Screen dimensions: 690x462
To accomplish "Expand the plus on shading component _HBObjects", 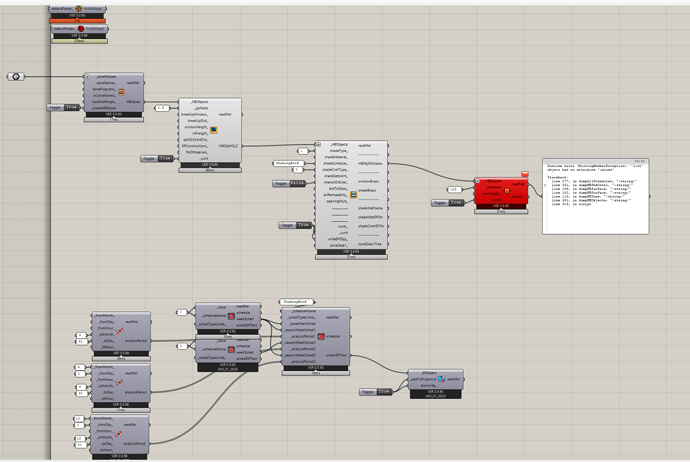I will click(319, 144).
